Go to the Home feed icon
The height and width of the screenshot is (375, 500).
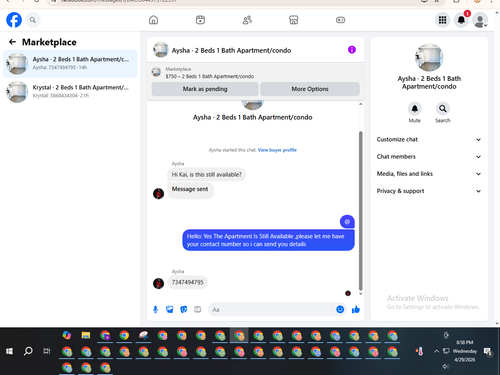click(153, 20)
